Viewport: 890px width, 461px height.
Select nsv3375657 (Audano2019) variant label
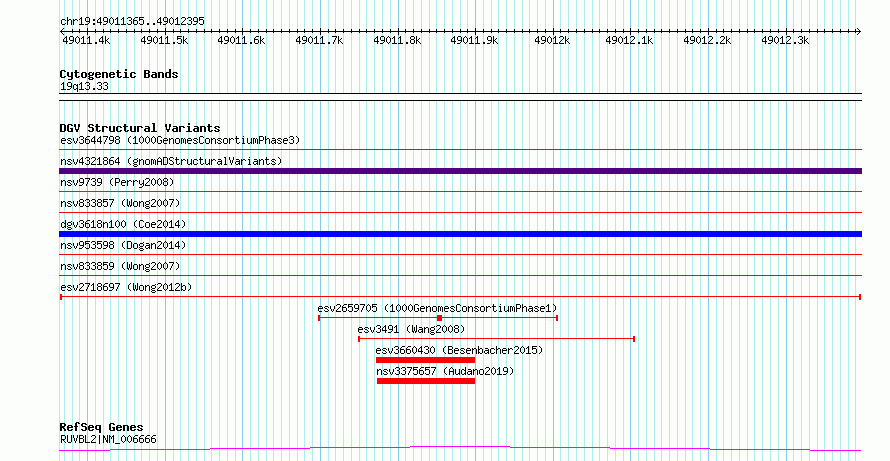point(445,371)
